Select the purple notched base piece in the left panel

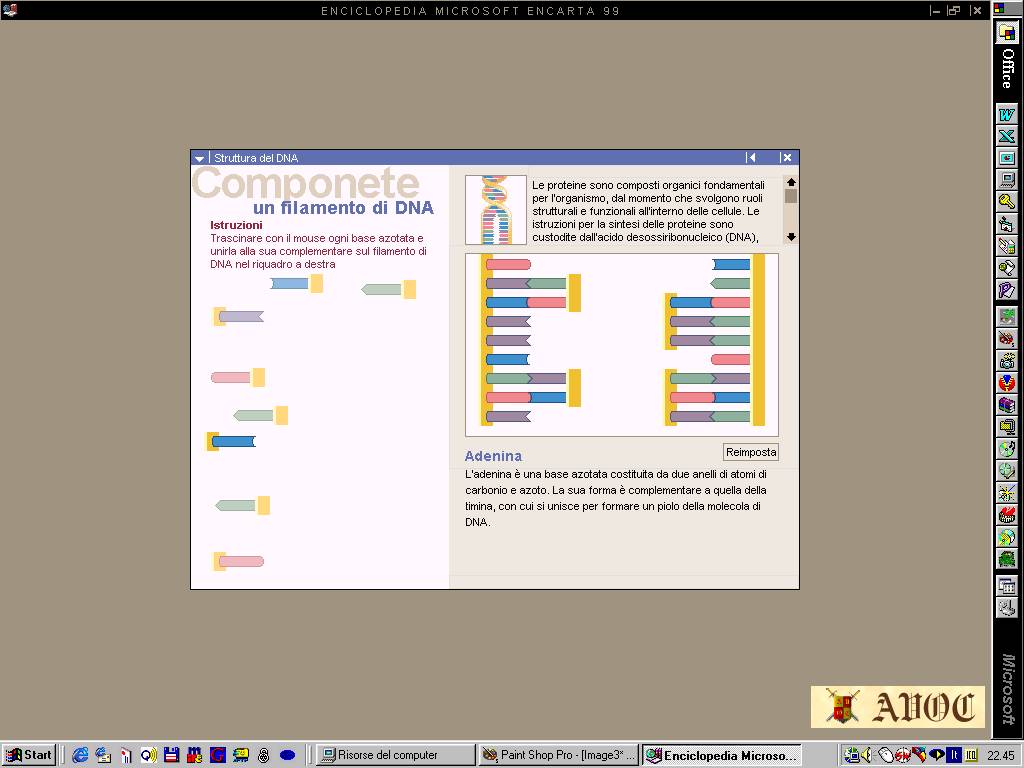click(238, 317)
